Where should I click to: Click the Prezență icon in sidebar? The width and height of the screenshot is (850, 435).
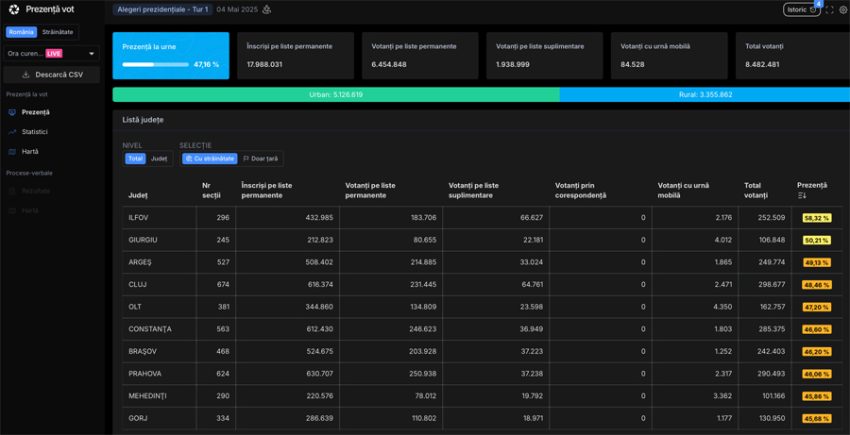(x=11, y=112)
